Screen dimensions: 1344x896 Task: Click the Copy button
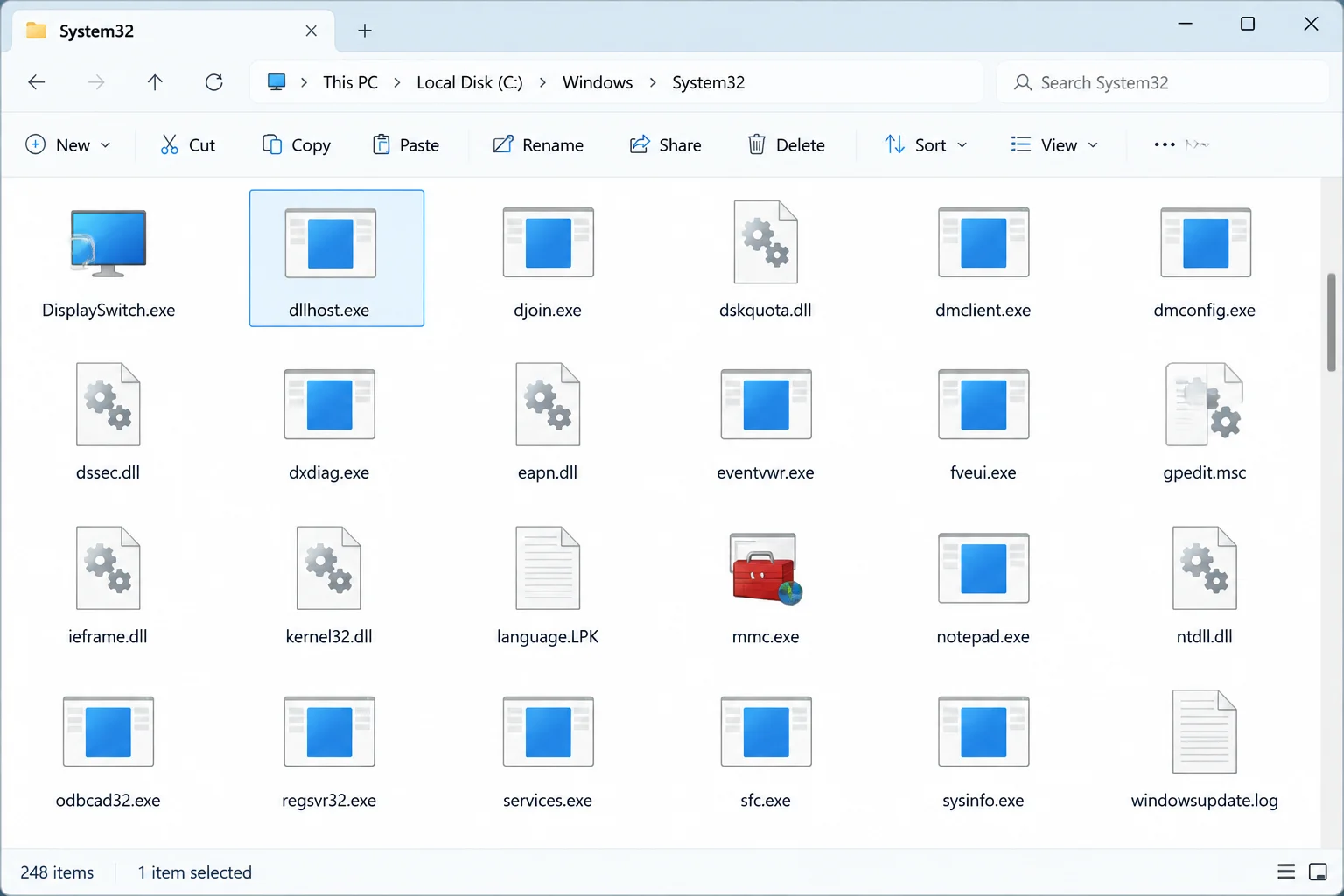297,144
